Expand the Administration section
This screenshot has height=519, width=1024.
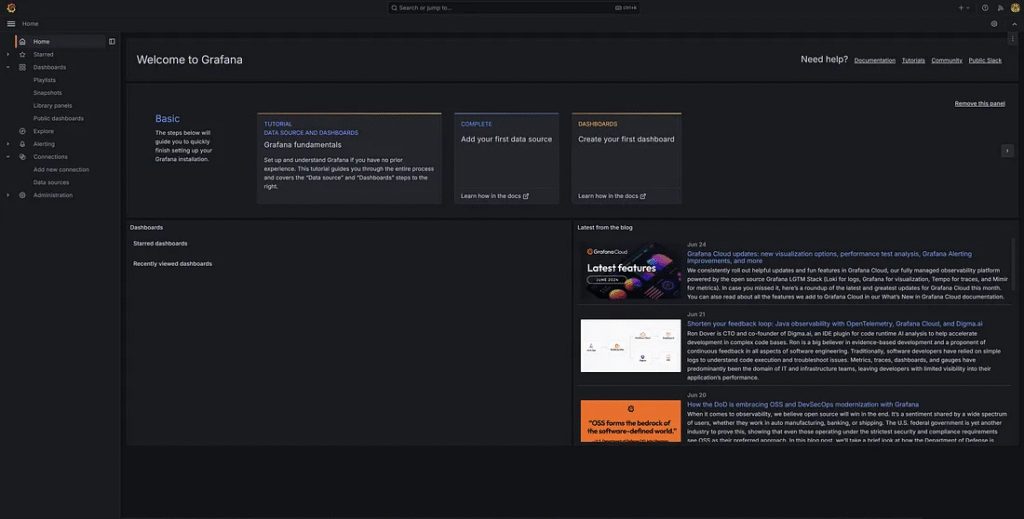[x=8, y=195]
